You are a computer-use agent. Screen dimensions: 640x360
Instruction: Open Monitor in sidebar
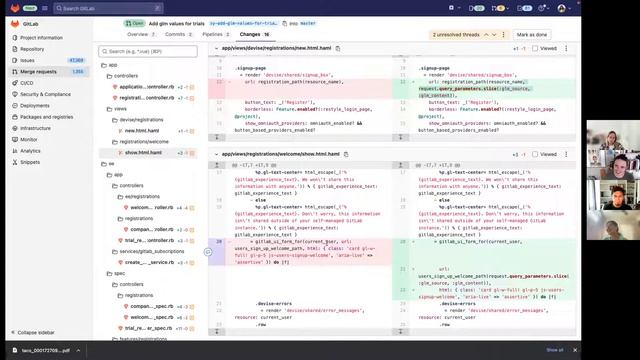pyautogui.click(x=29, y=140)
